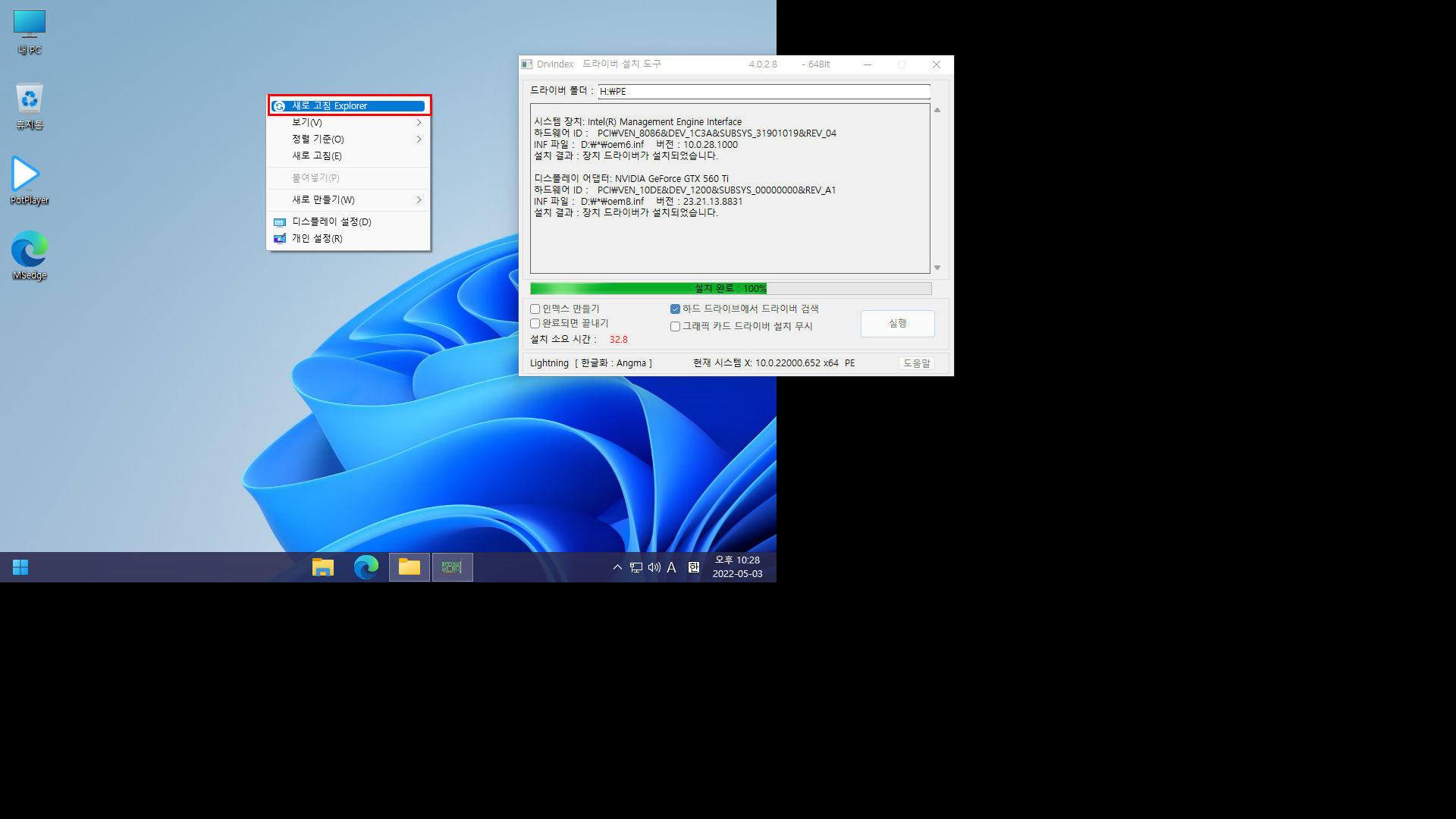Image resolution: width=1456 pixels, height=819 pixels.
Task: Click the 현재 시스템 version status text
Action: 773,364
